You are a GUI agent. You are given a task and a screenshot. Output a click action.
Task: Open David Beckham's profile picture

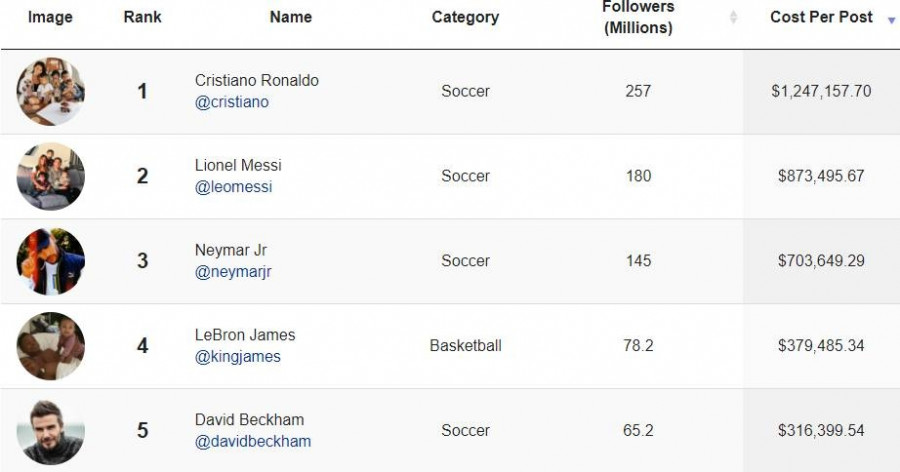pos(51,431)
